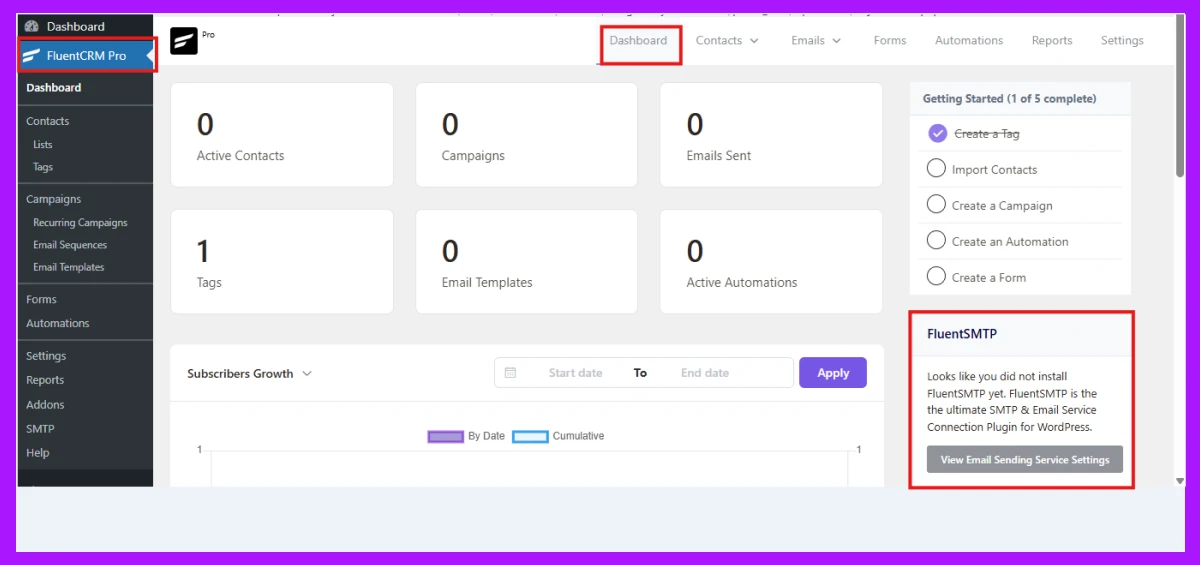Viewport: 1200px width, 565px height.
Task: Open the Automations tab in top navigation
Action: click(x=969, y=41)
